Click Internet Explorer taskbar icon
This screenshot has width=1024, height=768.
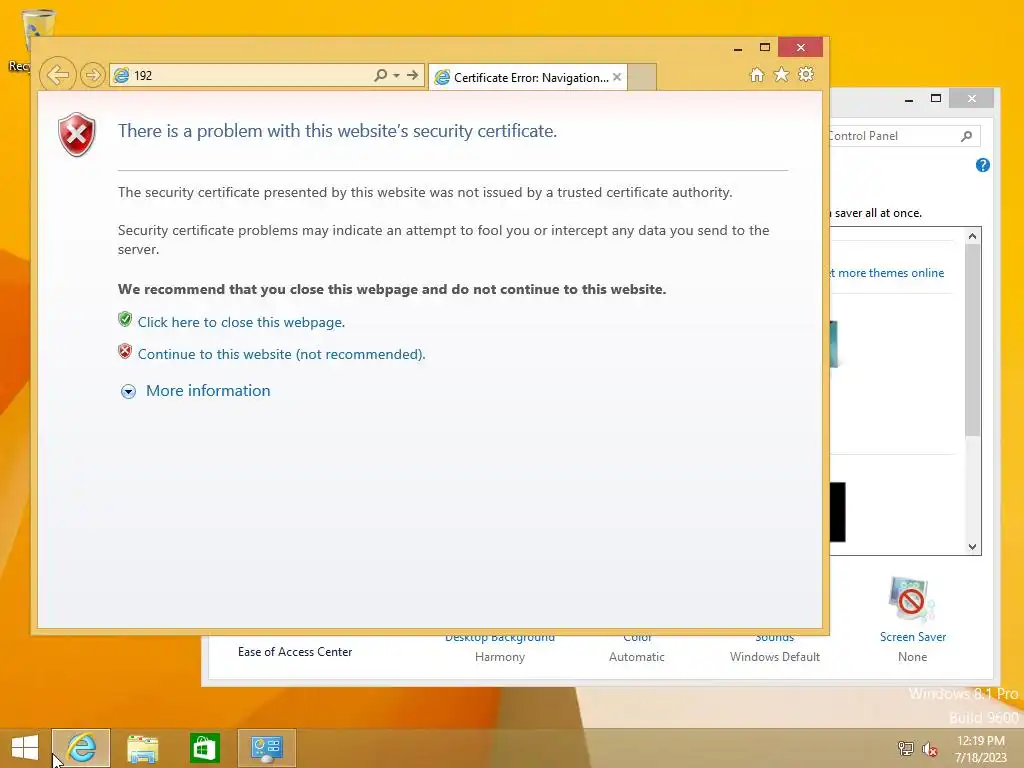81,748
